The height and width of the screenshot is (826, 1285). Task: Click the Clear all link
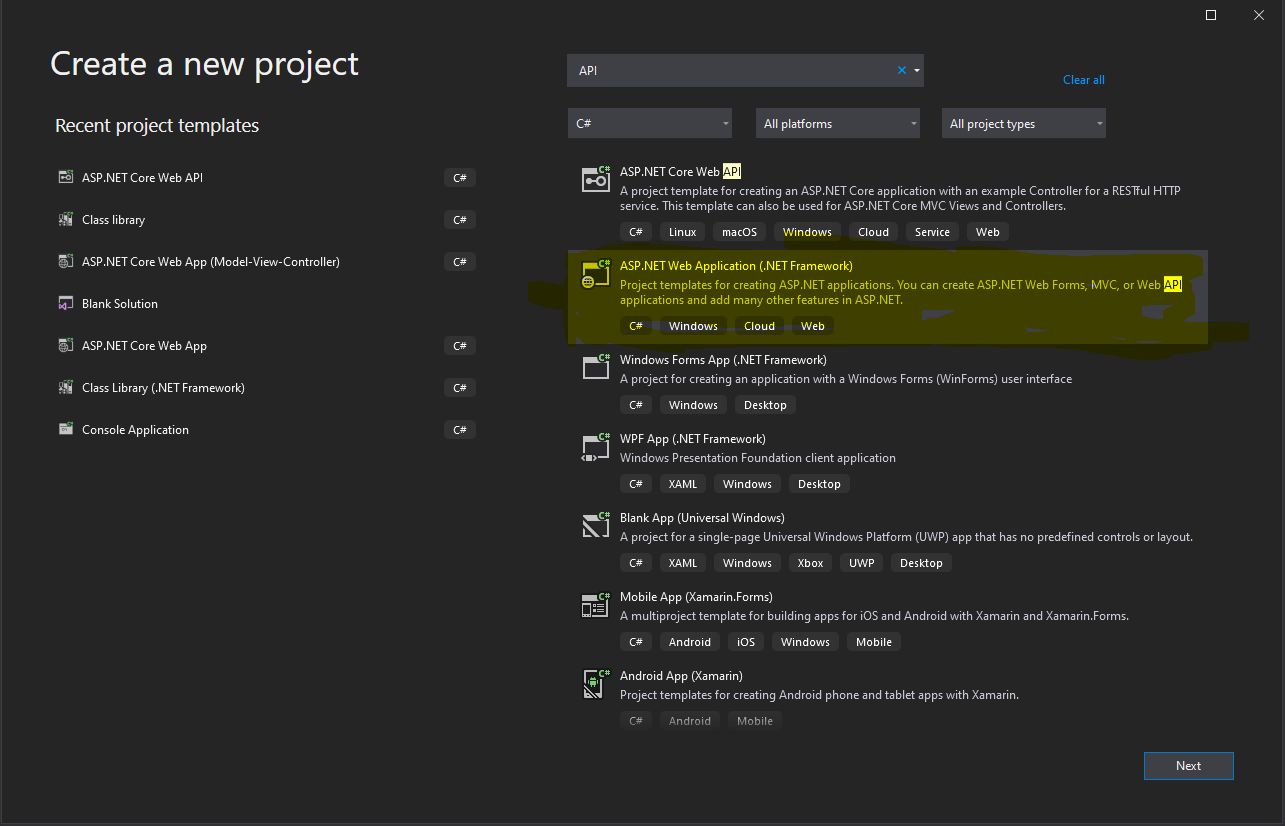click(1084, 80)
